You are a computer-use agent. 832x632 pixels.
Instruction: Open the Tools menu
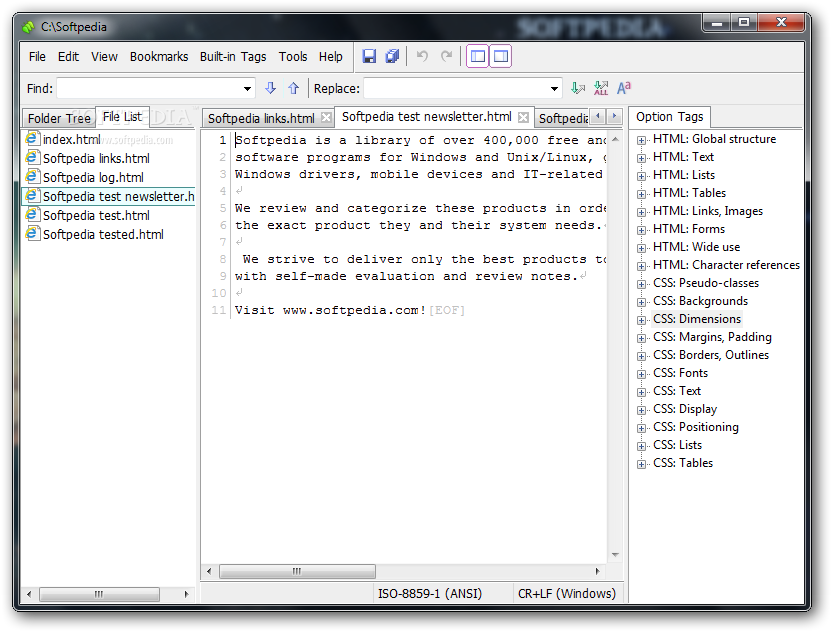pos(293,57)
